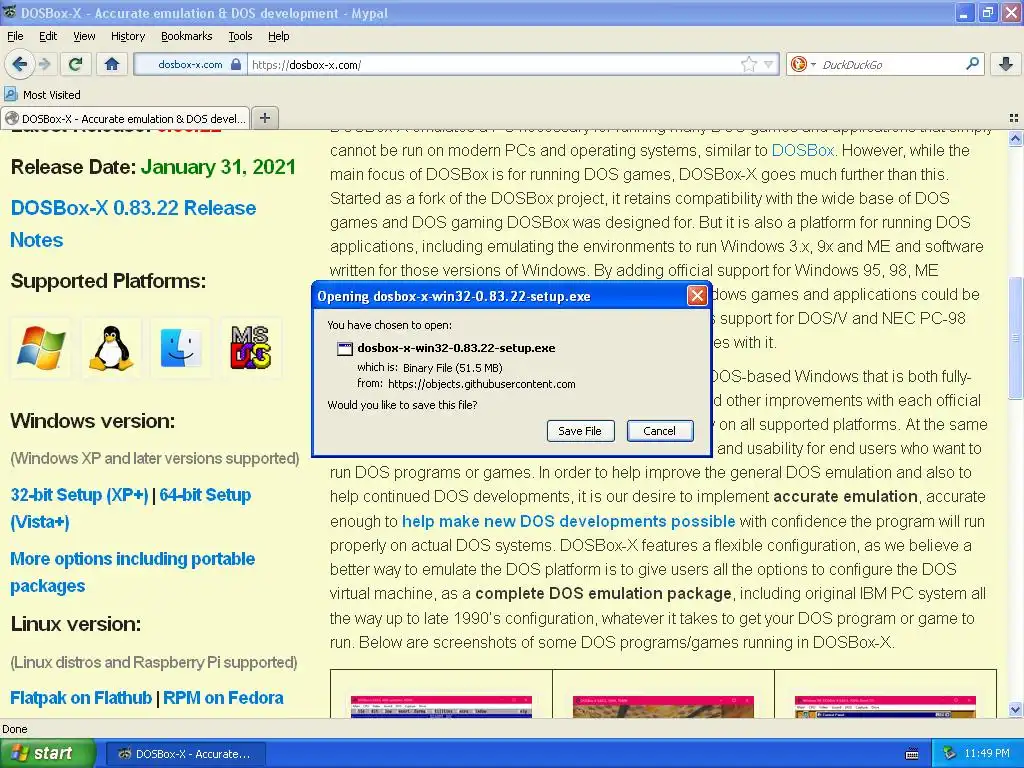
Task: Click the vertical scrollbar thumb
Action: point(1015,338)
